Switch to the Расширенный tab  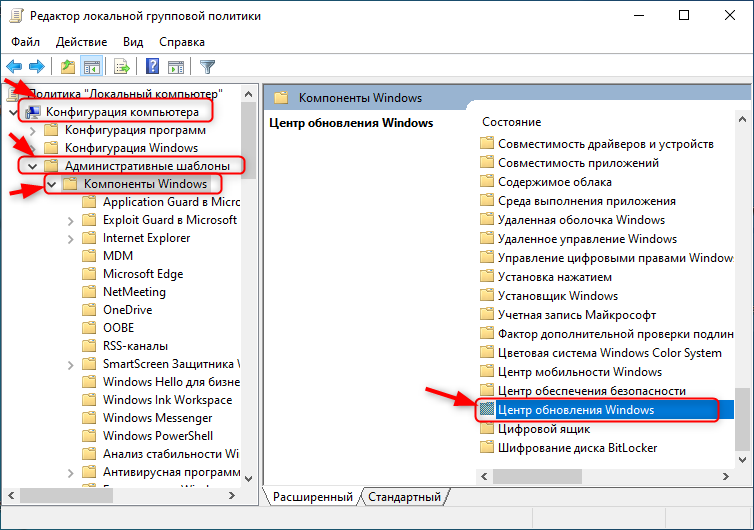(x=313, y=496)
